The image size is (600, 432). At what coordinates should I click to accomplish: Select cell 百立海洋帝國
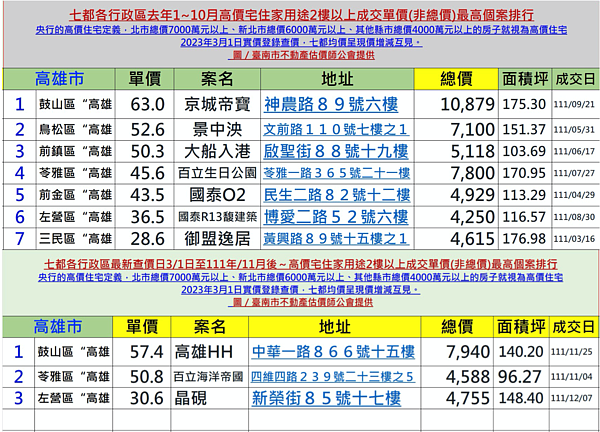point(209,377)
